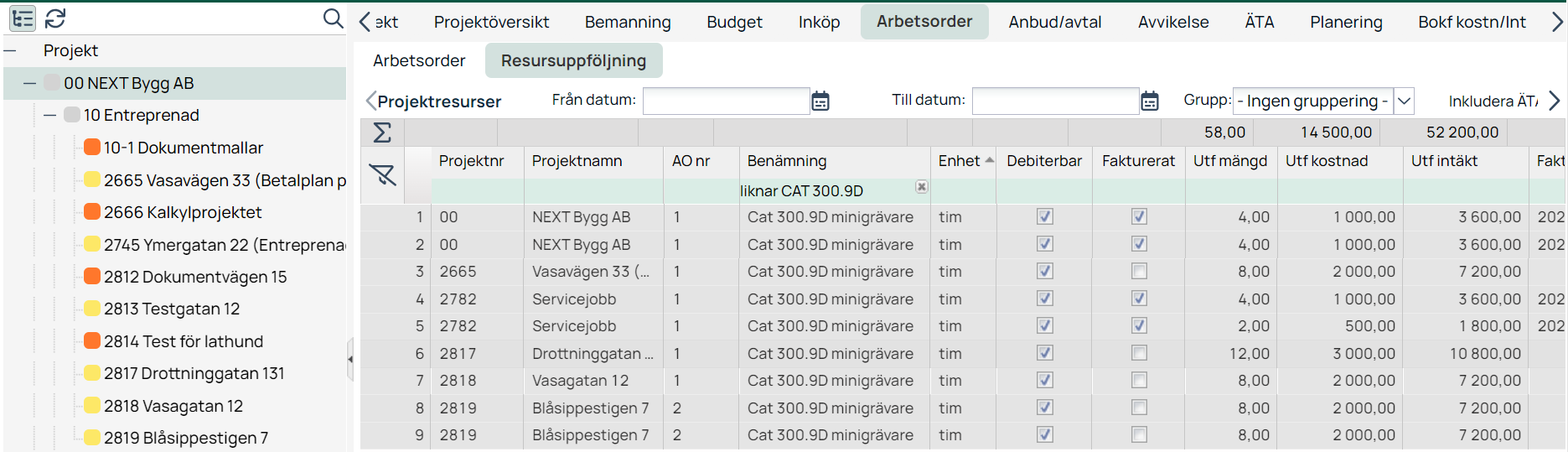The image size is (1568, 452).
Task: Open calendar picker for Till datum
Action: tap(1150, 101)
